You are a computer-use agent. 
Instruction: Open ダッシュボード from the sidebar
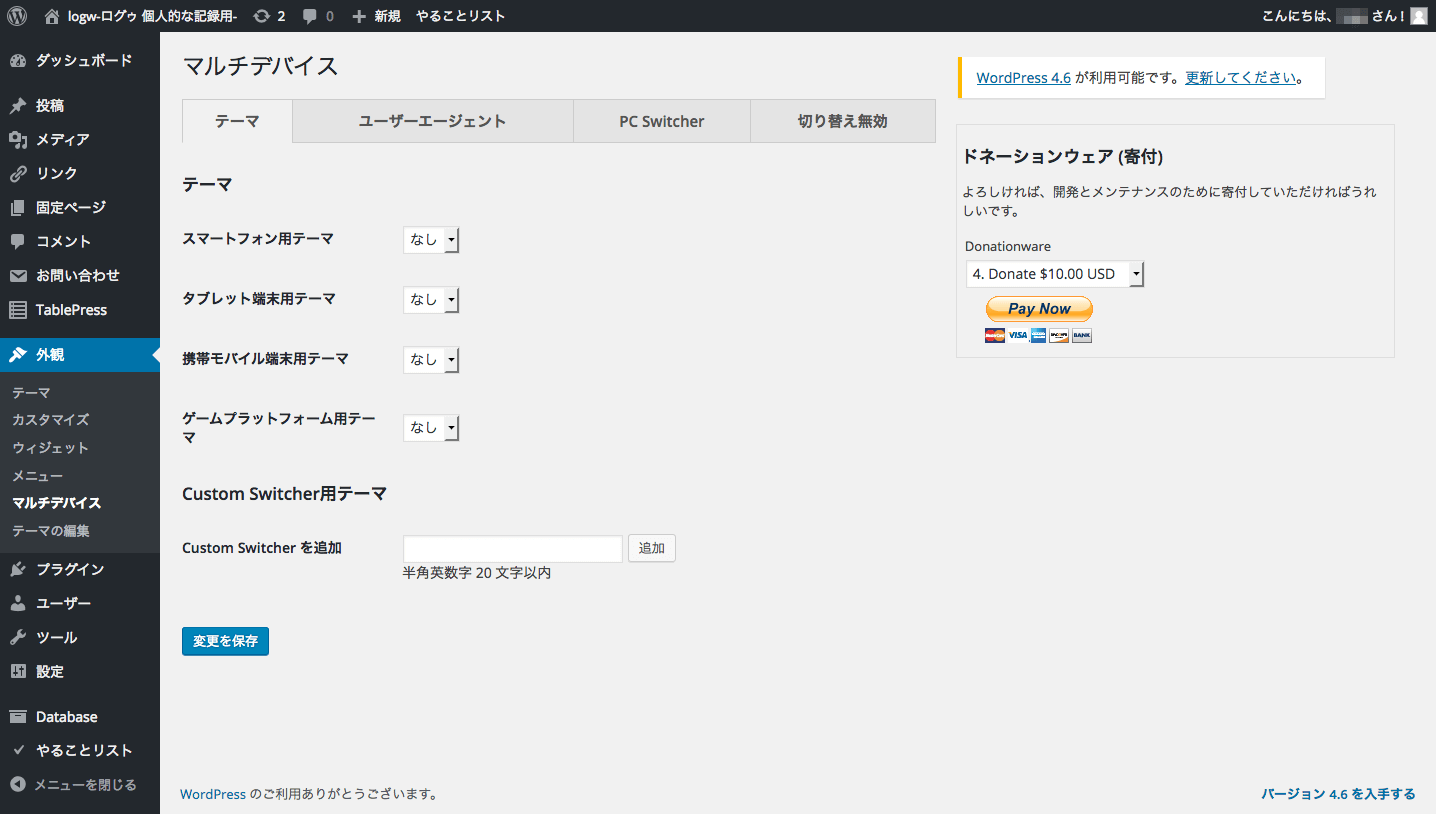[83, 61]
